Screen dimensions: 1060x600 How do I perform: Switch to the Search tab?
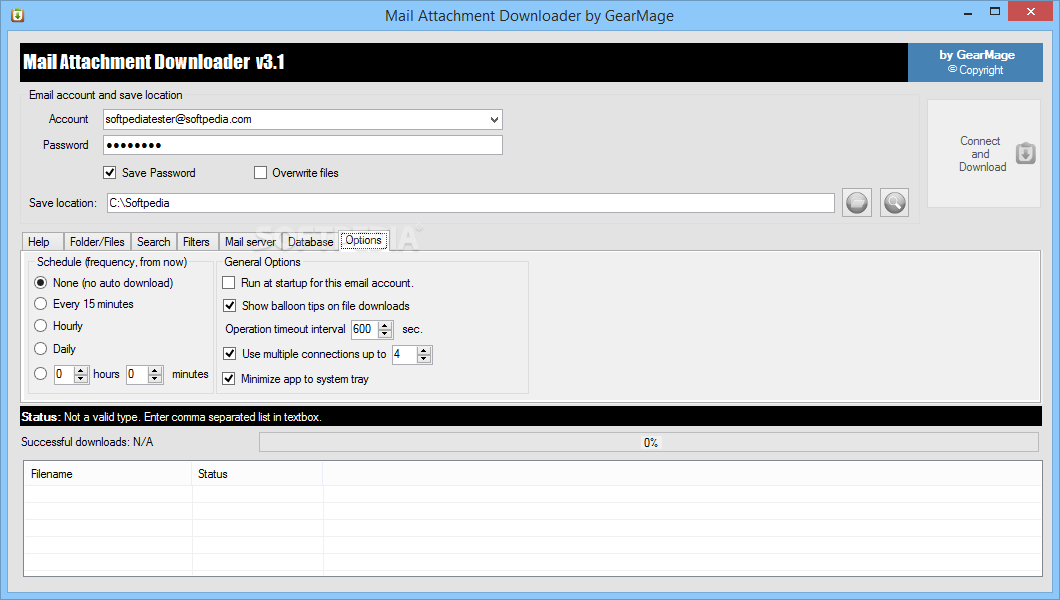153,242
